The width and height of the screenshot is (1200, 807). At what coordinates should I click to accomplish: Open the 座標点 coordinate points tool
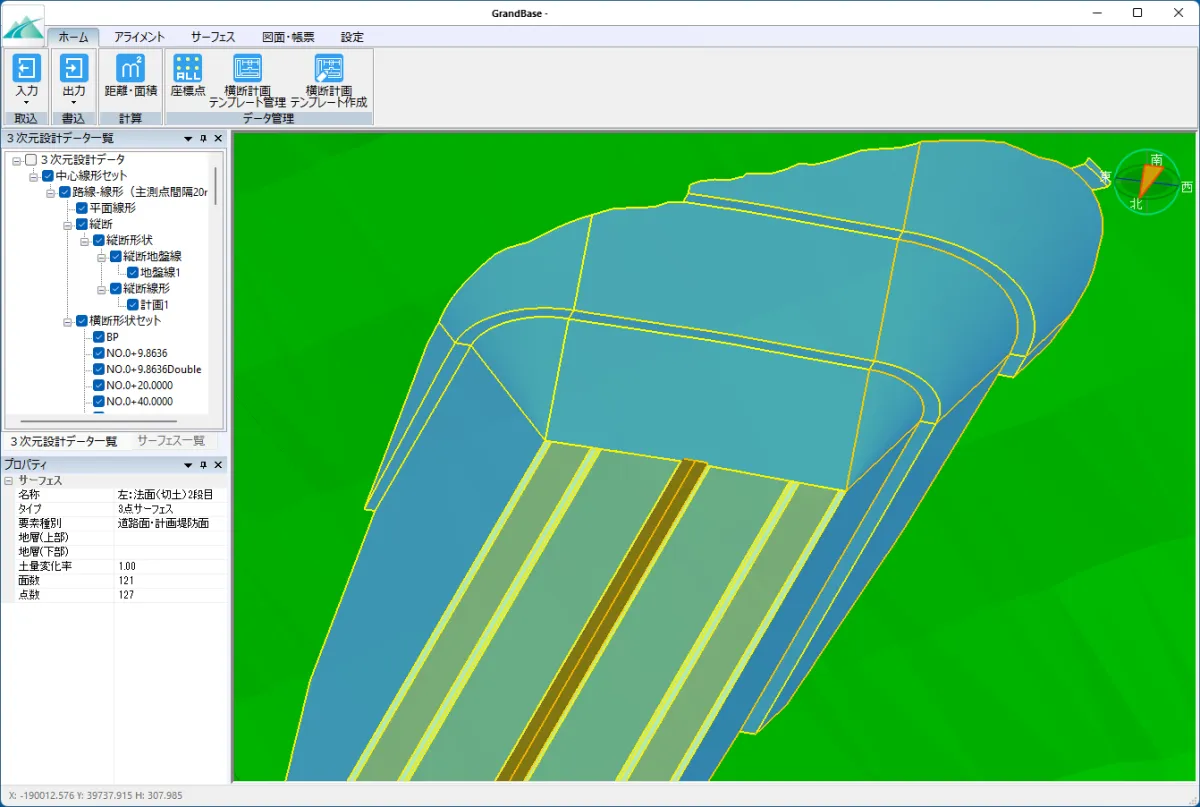187,69
